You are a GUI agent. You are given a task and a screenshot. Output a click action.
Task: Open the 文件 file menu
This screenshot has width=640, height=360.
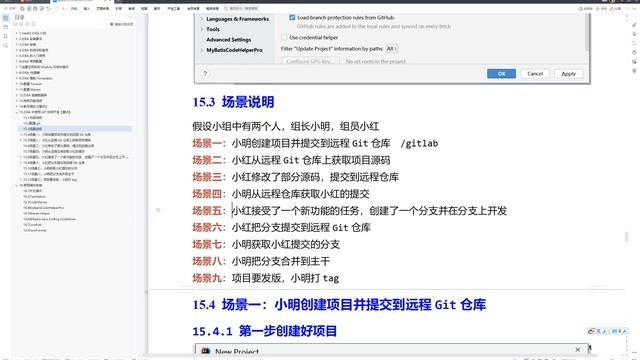coord(11,9)
